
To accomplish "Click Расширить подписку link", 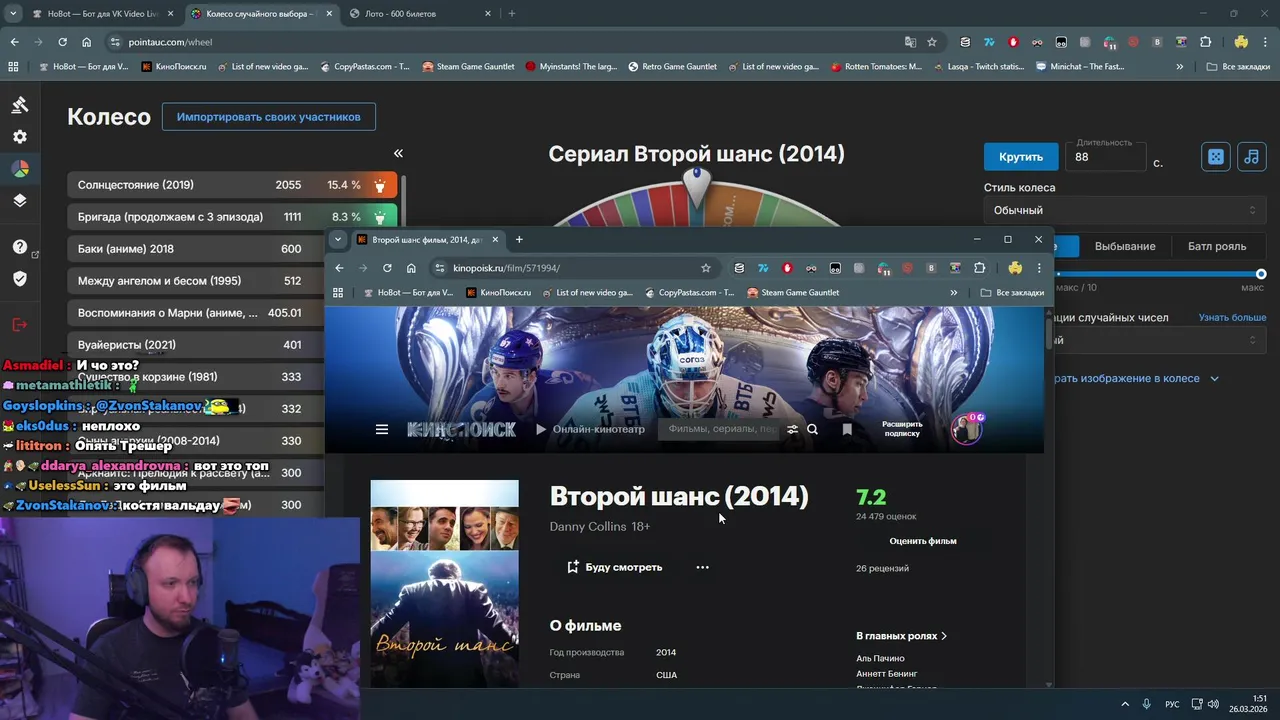I will tap(902, 429).
